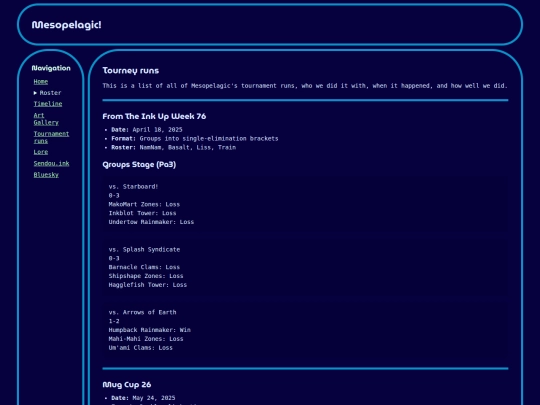Click the vs. Starboard! match block
The height and width of the screenshot is (405, 540).
[151, 204]
